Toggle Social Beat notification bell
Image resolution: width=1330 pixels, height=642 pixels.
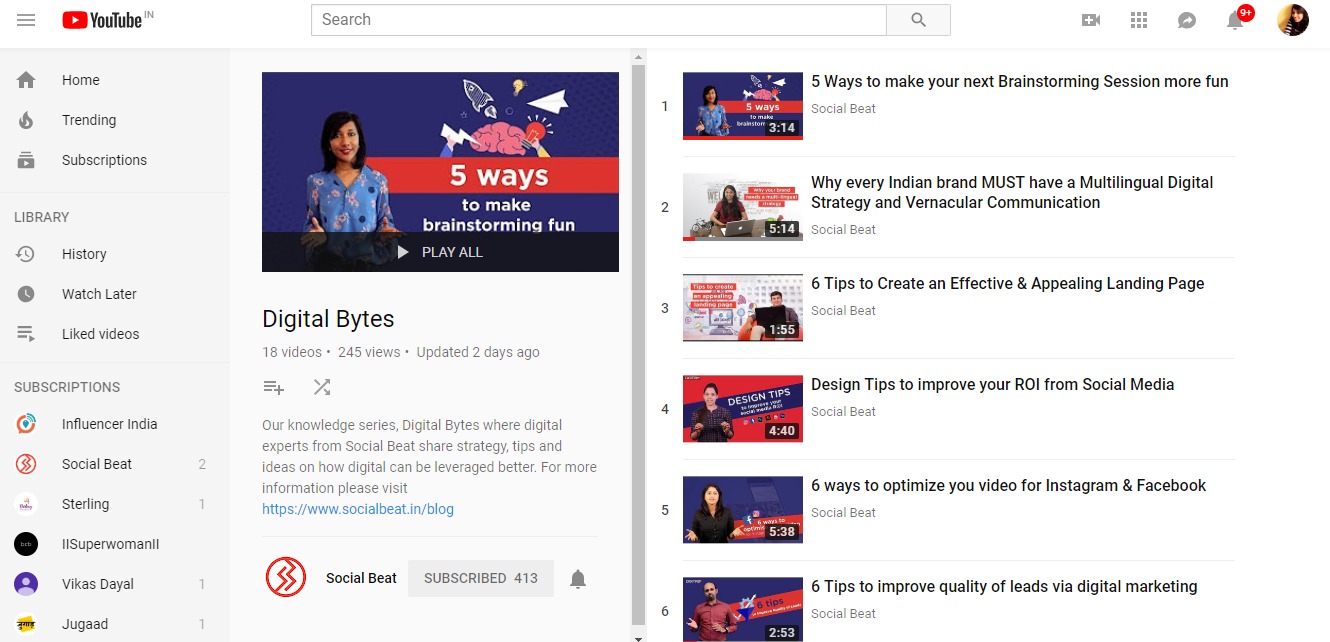pyautogui.click(x=578, y=578)
